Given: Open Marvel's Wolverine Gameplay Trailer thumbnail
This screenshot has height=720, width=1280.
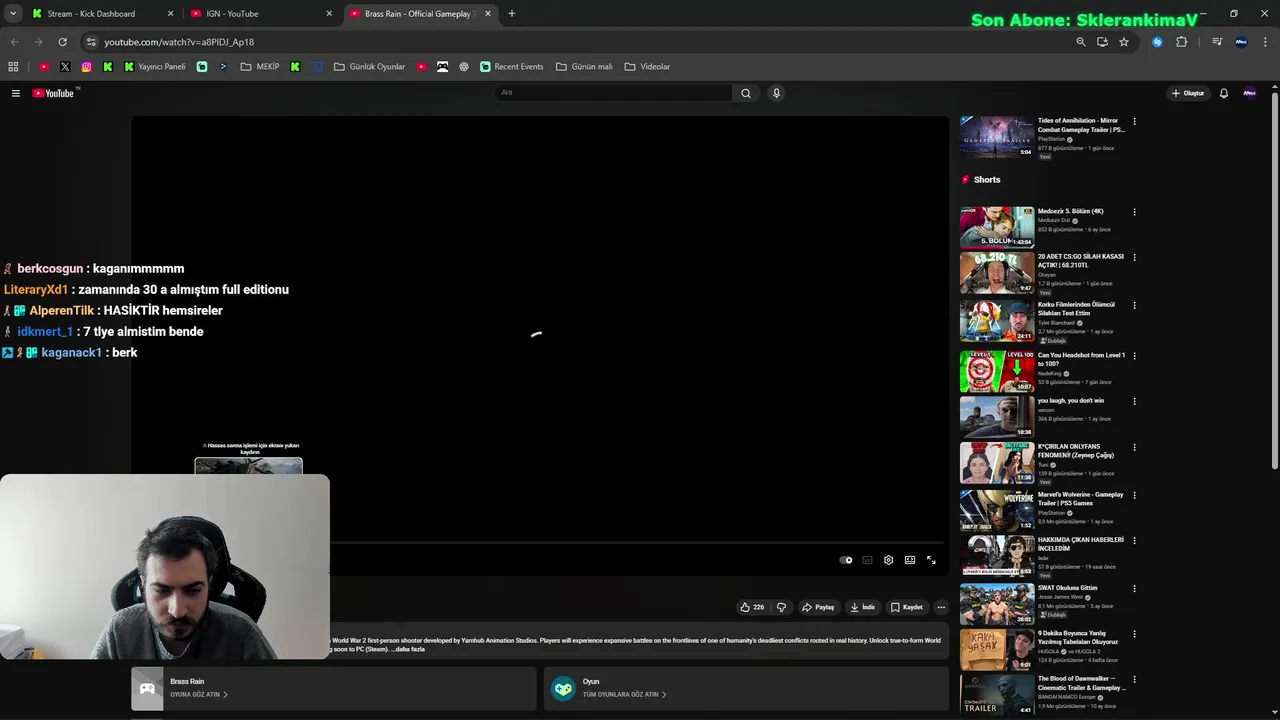Looking at the screenshot, I should (997, 510).
